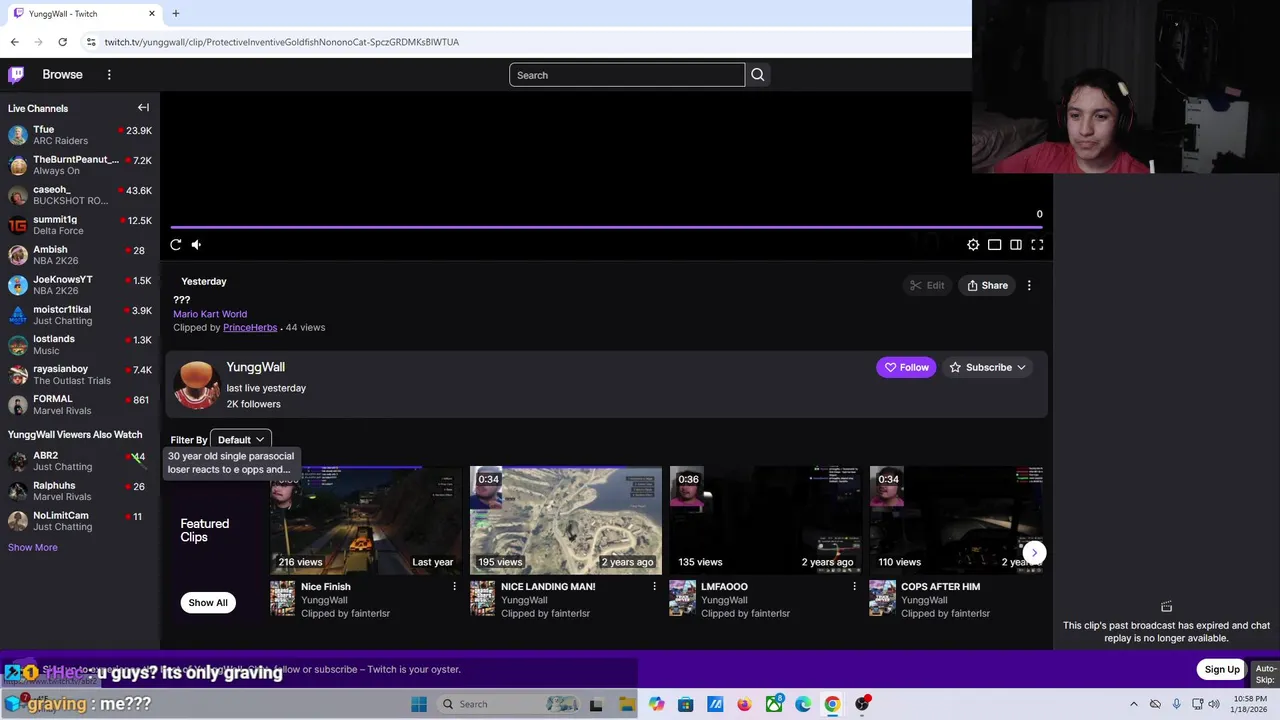Collapse chat with the player side panel icon

[x=1016, y=244]
